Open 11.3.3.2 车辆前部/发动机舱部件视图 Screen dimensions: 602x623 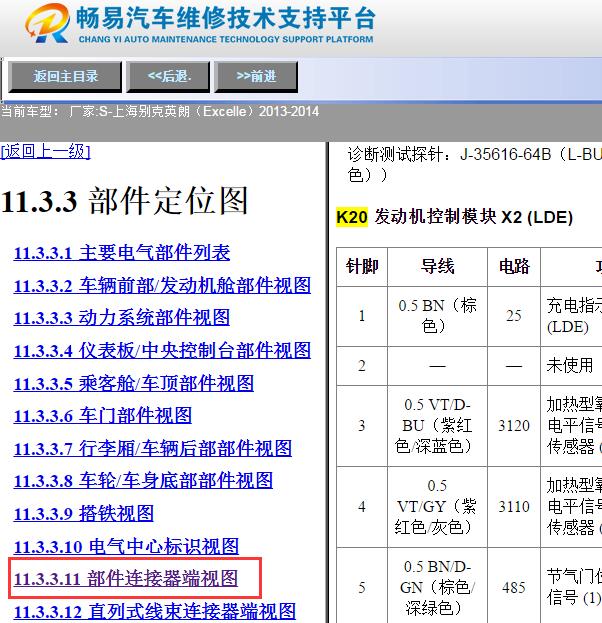162,285
